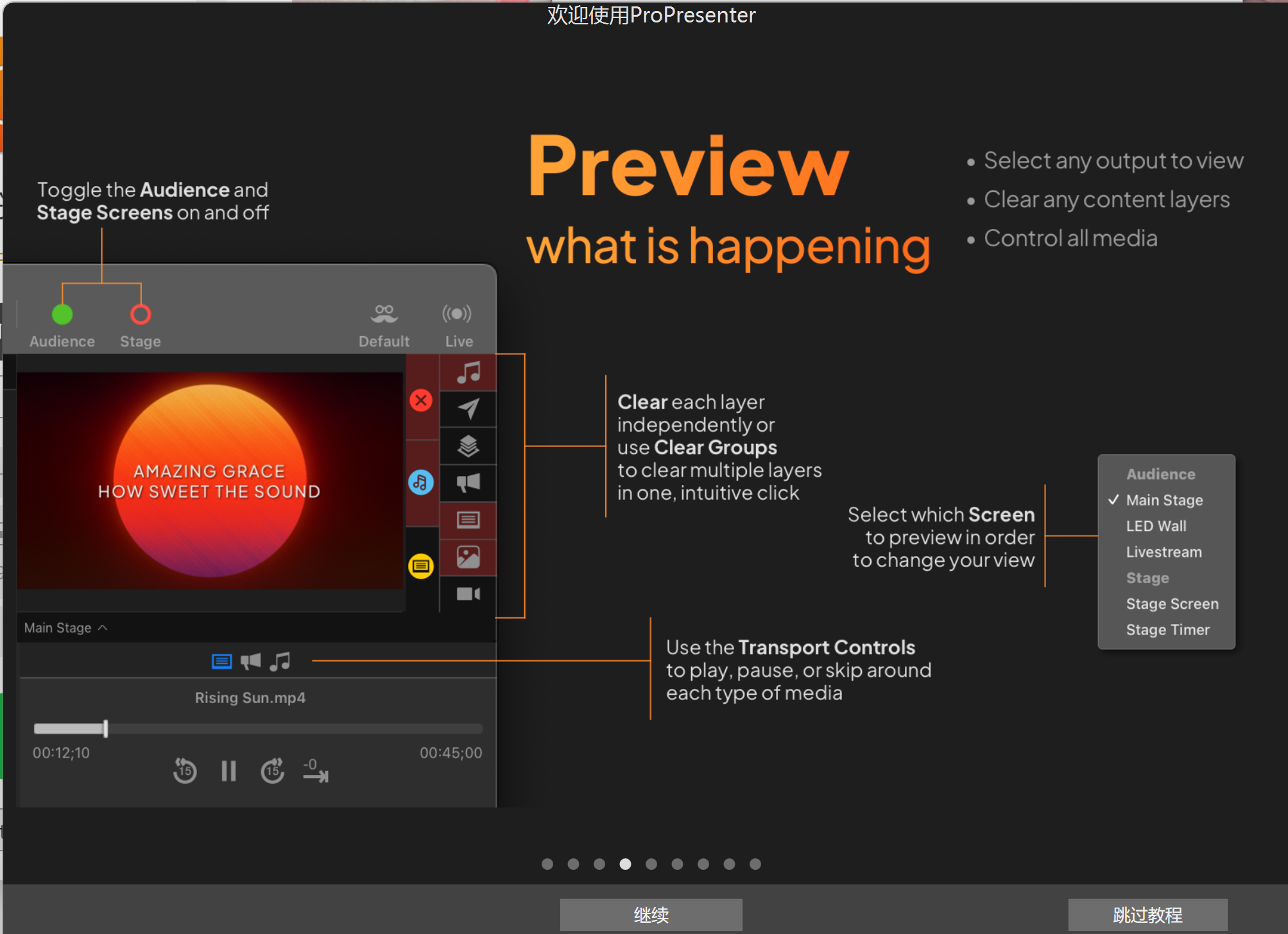The height and width of the screenshot is (934, 1288).
Task: Choose the checked Main Stage menu entry
Action: coord(1164,500)
